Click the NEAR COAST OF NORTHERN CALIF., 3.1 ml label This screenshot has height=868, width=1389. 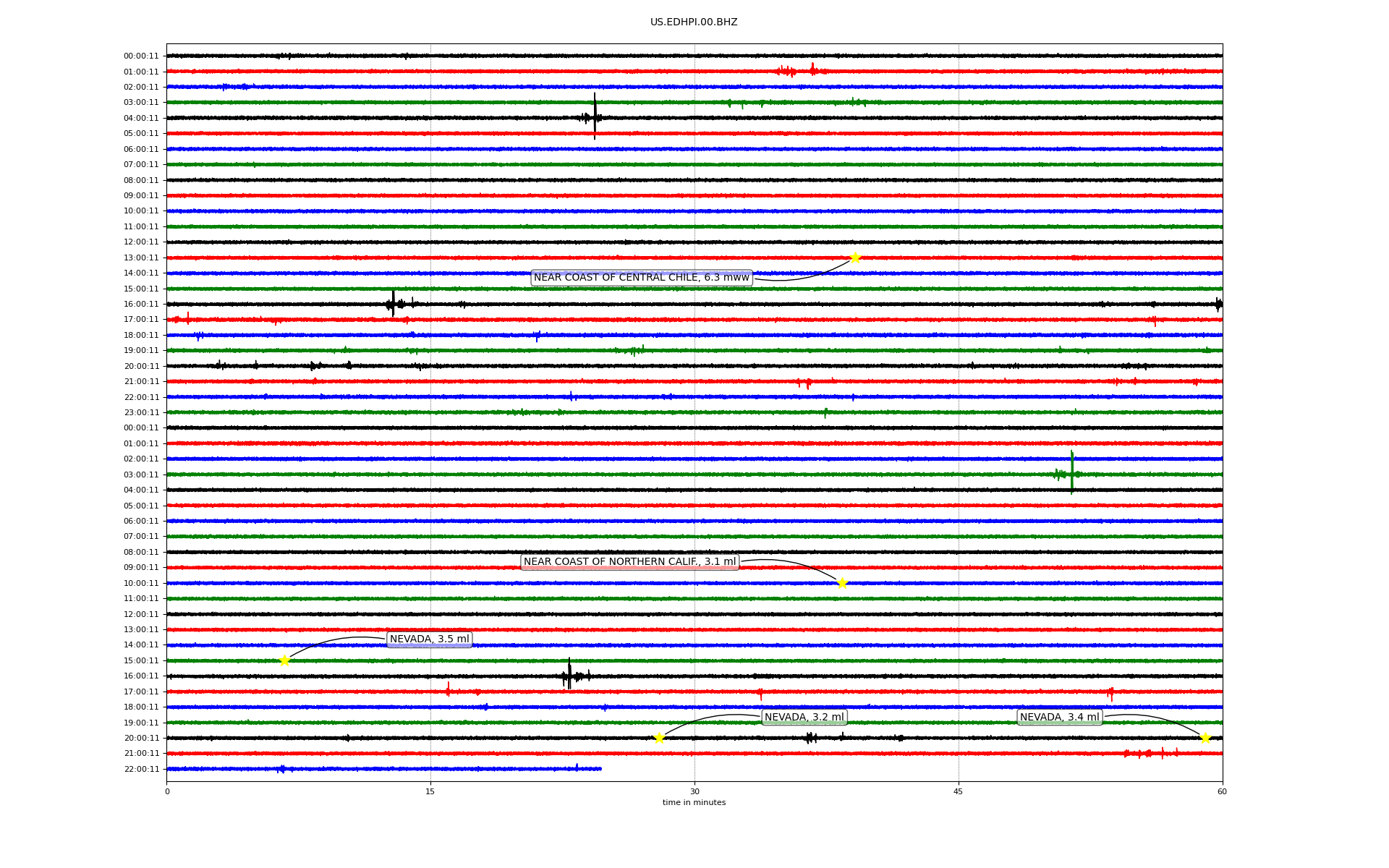629,562
